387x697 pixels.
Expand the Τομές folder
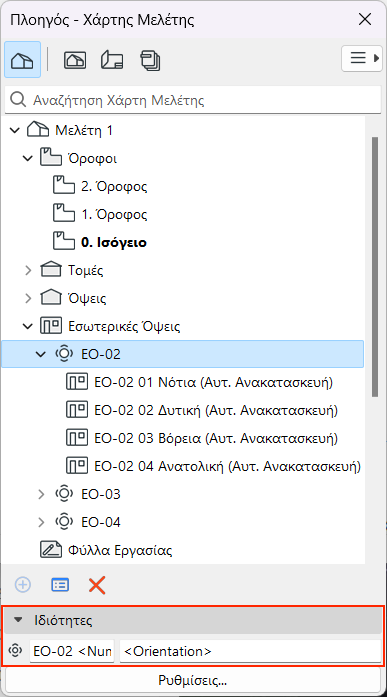[x=28, y=270]
